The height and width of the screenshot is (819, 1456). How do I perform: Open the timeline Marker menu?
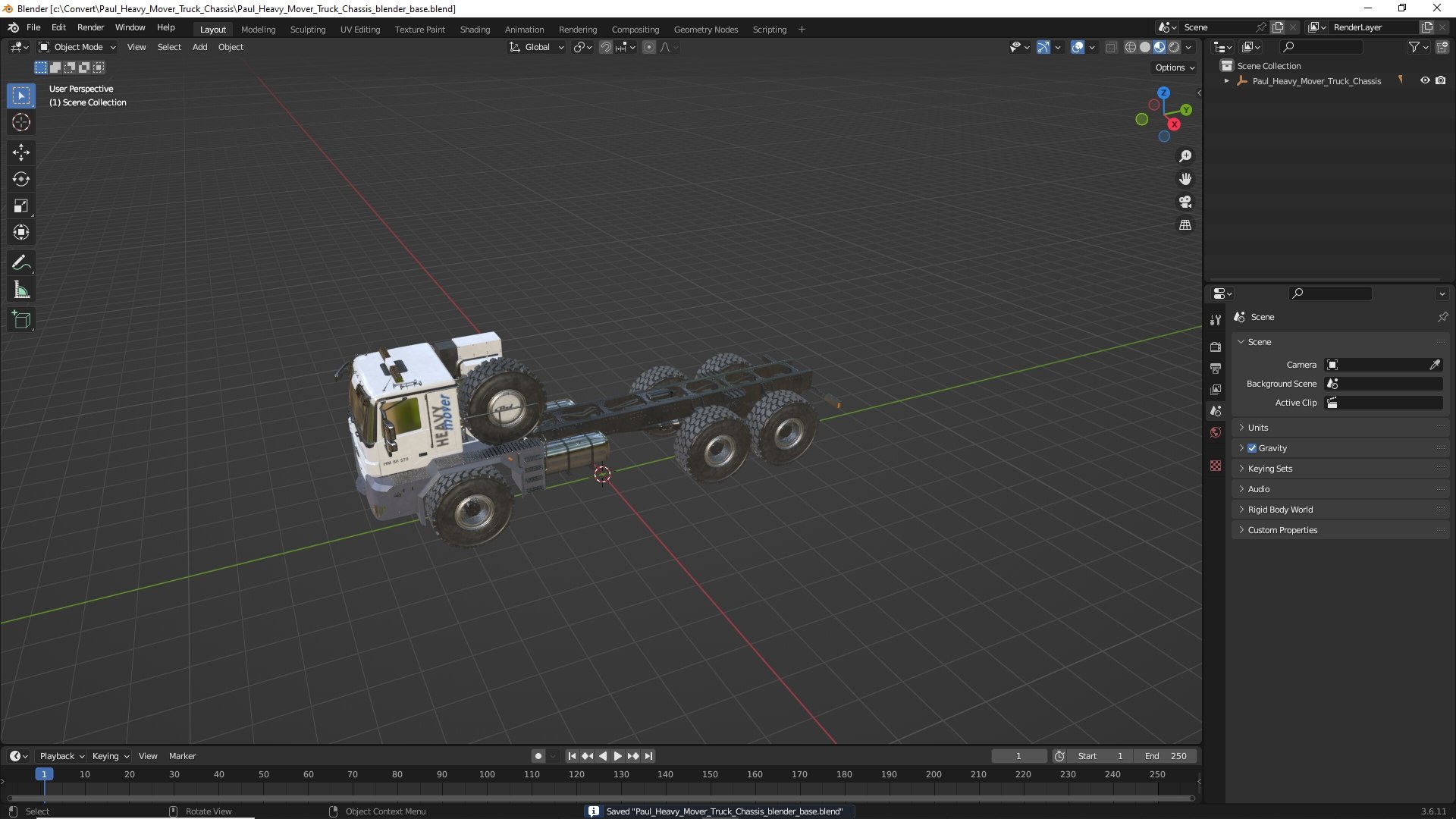[182, 756]
